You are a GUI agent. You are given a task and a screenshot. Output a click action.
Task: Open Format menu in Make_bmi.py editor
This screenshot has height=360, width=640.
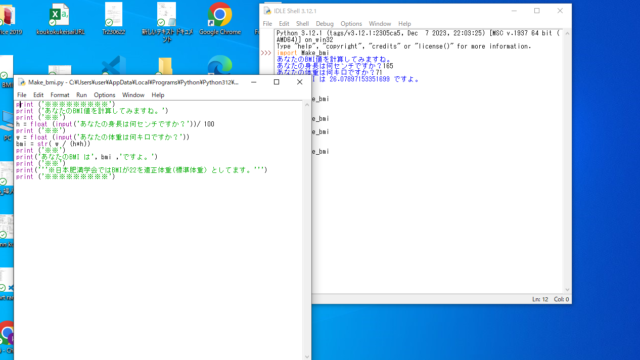60,95
